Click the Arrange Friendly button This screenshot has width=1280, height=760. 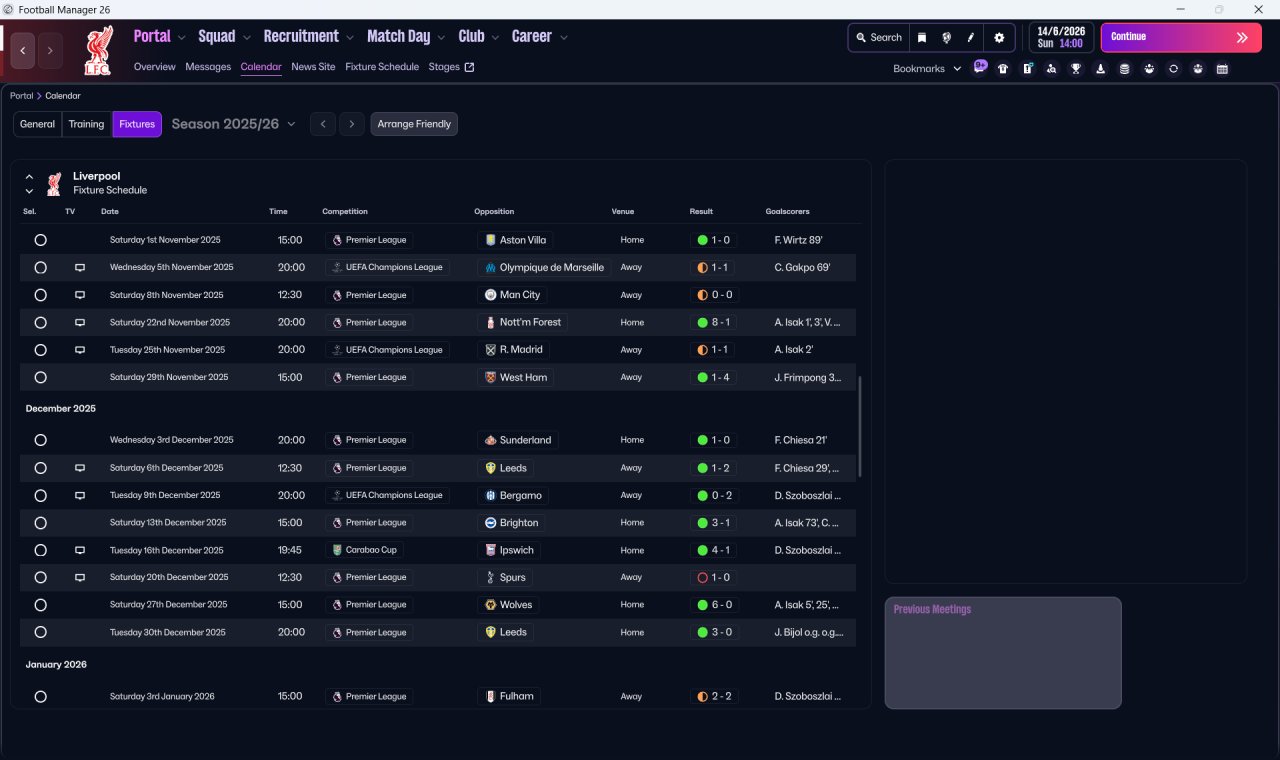[x=414, y=124]
